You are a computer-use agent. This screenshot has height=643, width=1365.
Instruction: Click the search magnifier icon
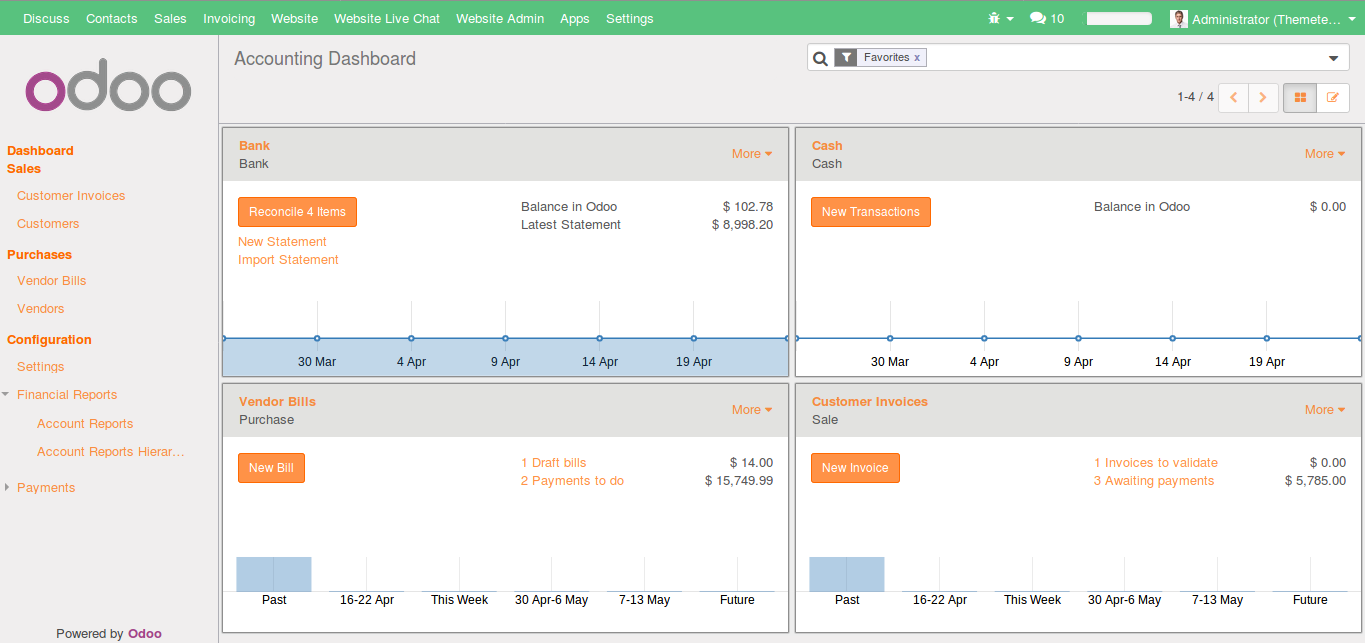click(x=820, y=57)
